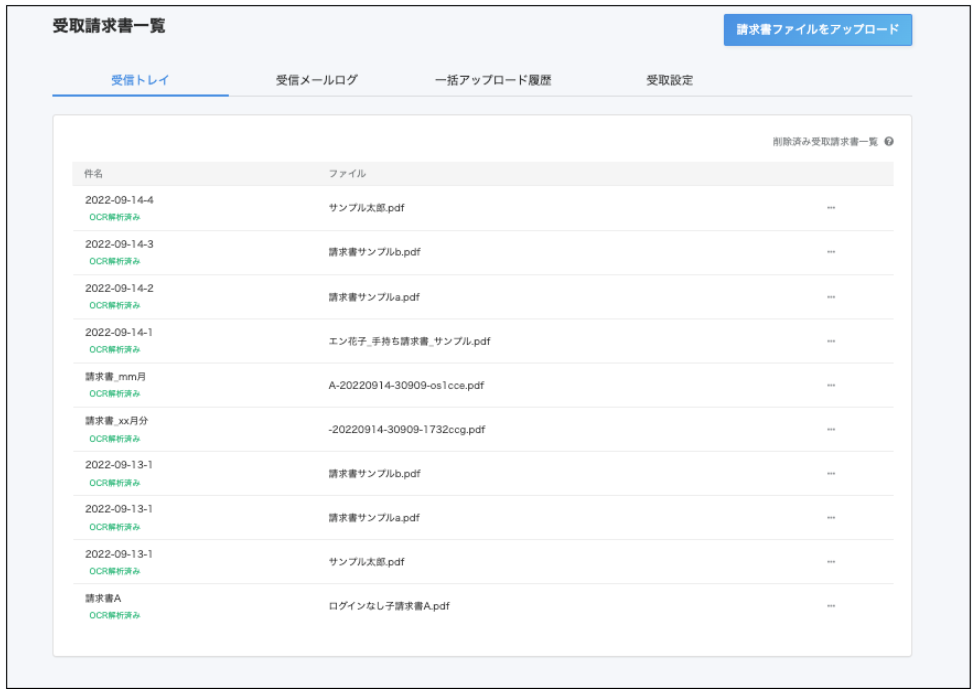This screenshot has width=972, height=697.
Task: Select file A-20220914-30909-os1cce.pdf
Action: [406, 385]
